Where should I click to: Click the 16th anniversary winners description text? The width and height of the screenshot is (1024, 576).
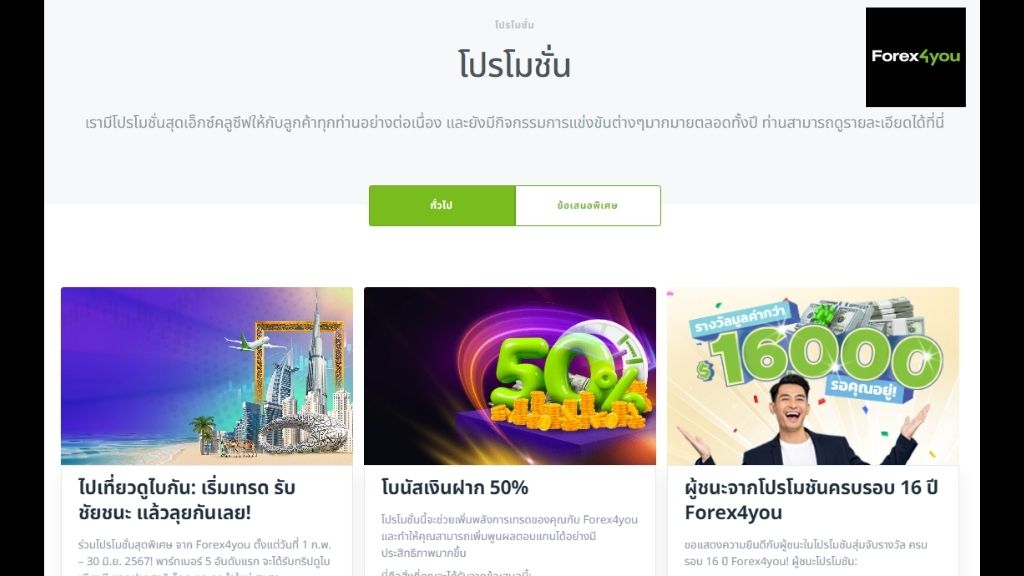(x=806, y=552)
